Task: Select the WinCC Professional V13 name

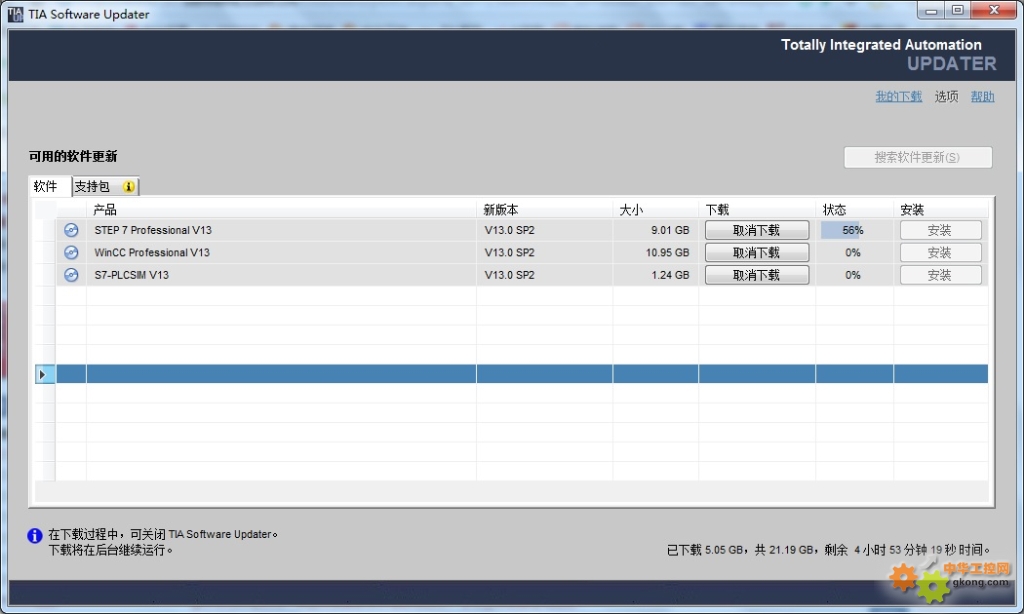Action: [x=152, y=252]
